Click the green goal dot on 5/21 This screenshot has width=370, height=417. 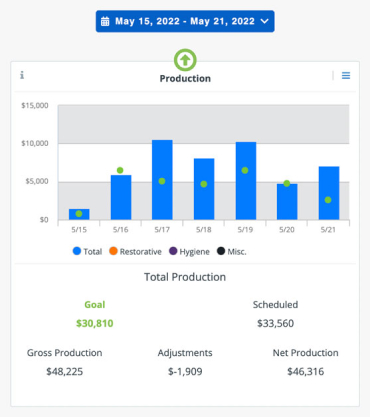coord(328,200)
